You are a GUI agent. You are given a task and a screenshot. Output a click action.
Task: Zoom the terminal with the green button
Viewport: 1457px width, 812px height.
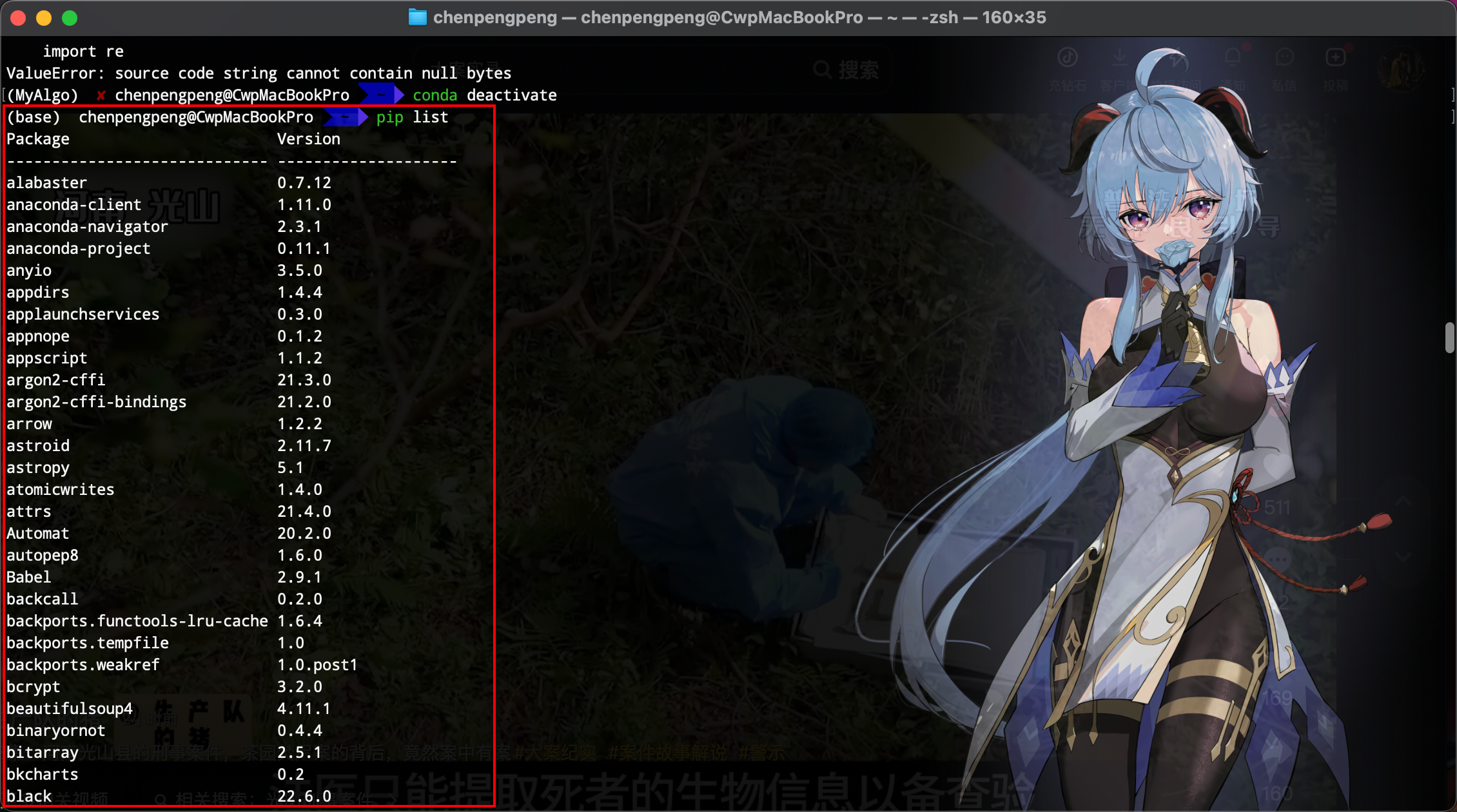70,18
